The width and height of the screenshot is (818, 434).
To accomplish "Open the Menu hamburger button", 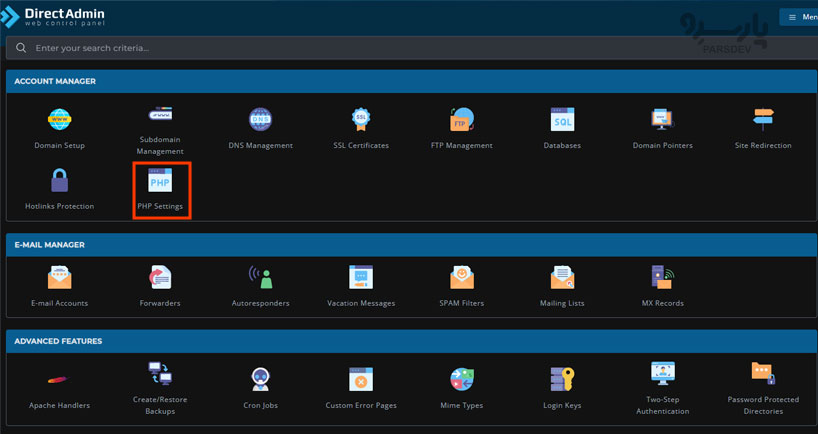I will tap(799, 17).
